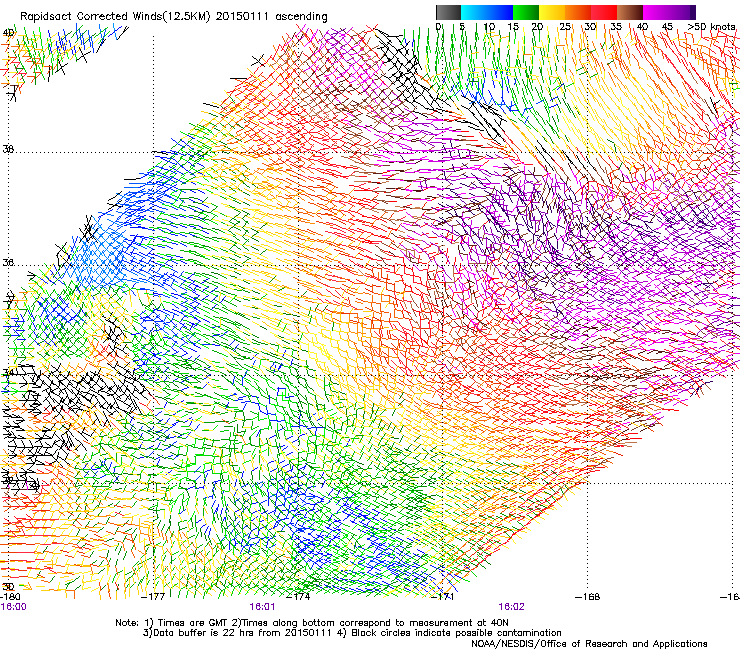The width and height of the screenshot is (740, 650).
Task: Click the Rapidscat Corrected Winds title text
Action: pyautogui.click(x=174, y=17)
